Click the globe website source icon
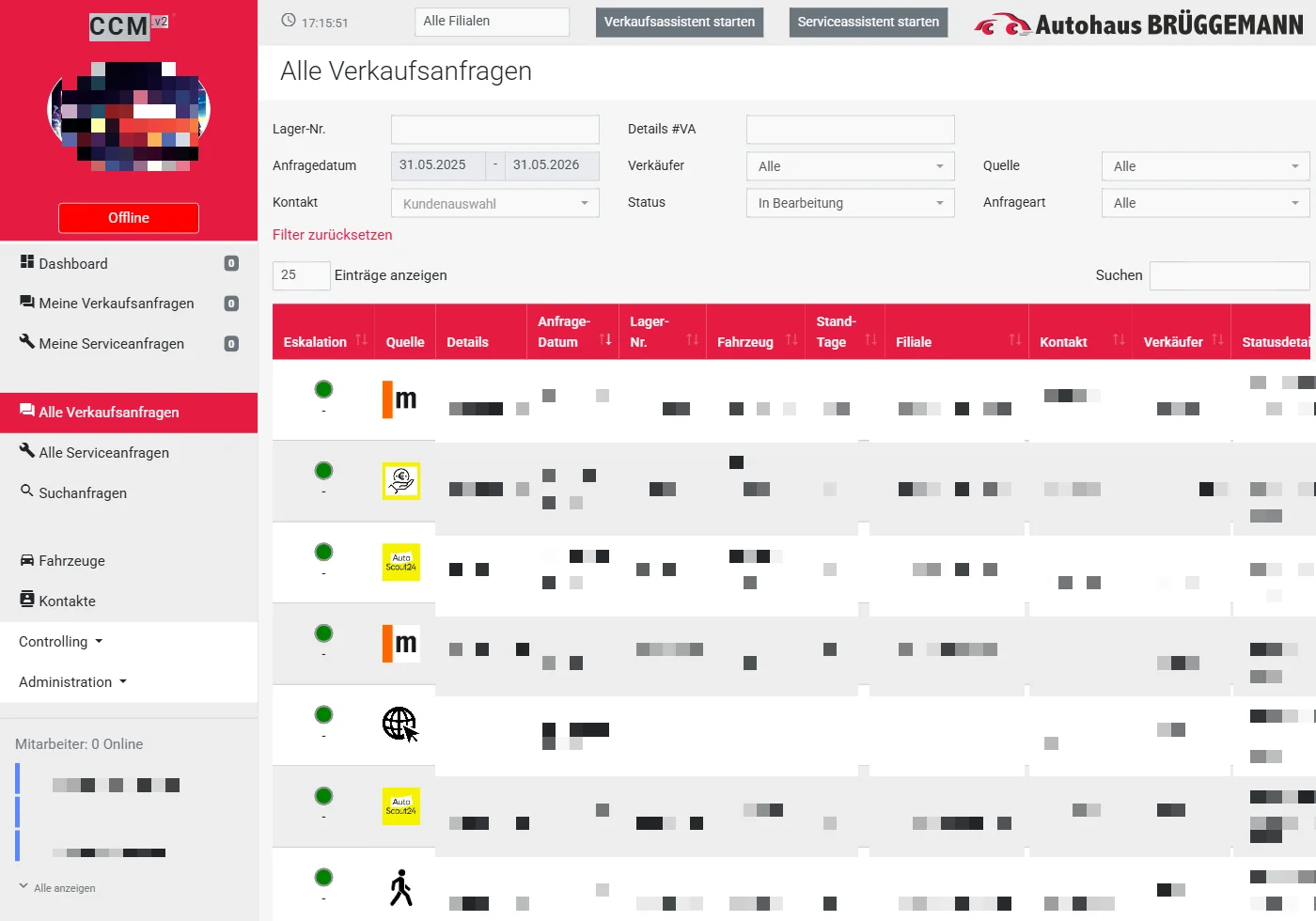1316x921 pixels. pos(400,725)
